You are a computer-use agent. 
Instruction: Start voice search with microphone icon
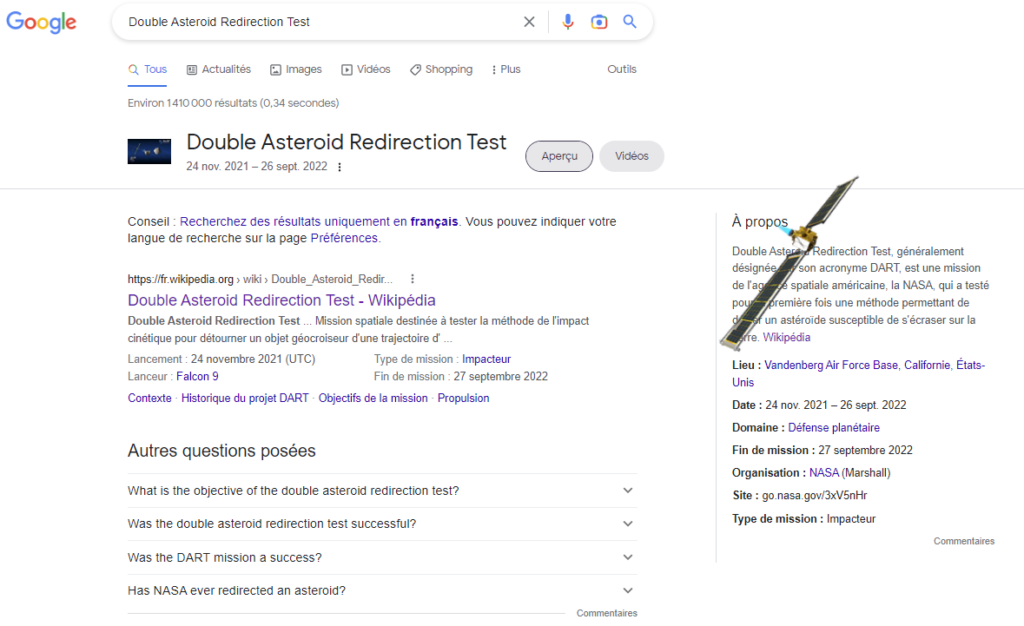[x=568, y=22]
